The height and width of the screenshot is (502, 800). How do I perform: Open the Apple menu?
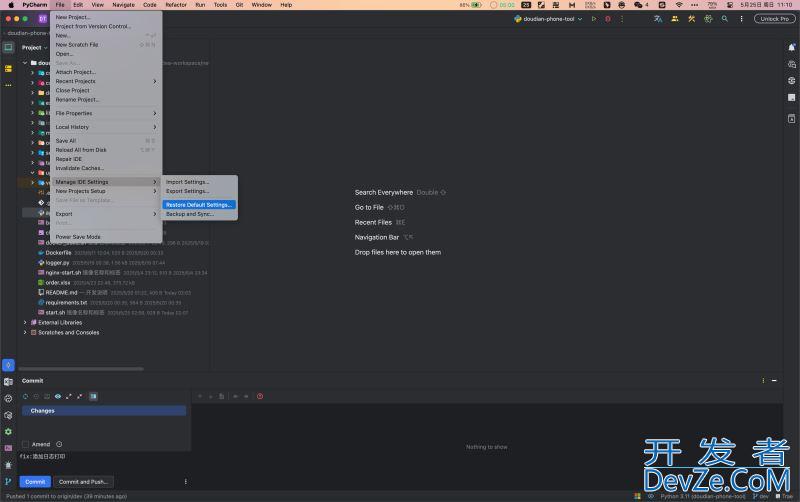point(11,5)
